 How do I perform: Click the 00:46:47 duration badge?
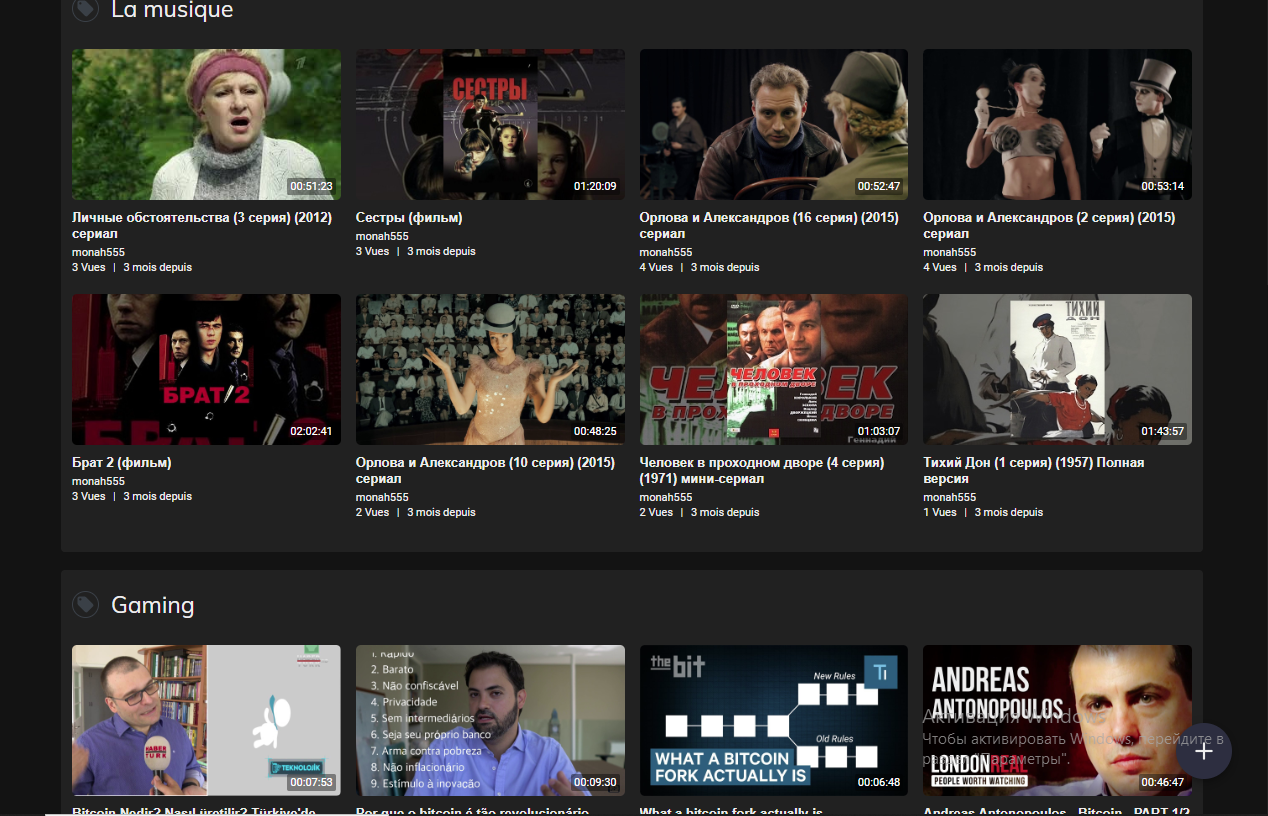pos(1162,782)
